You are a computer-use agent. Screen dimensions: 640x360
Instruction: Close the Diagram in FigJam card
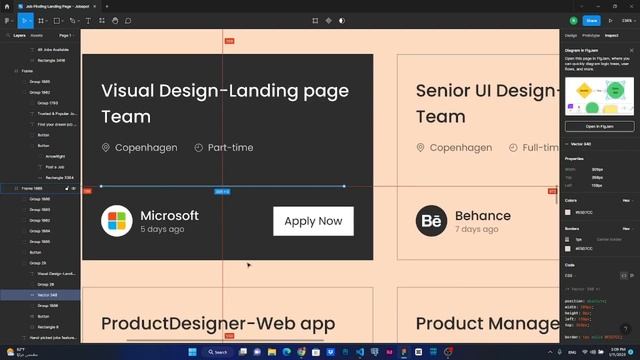click(631, 50)
